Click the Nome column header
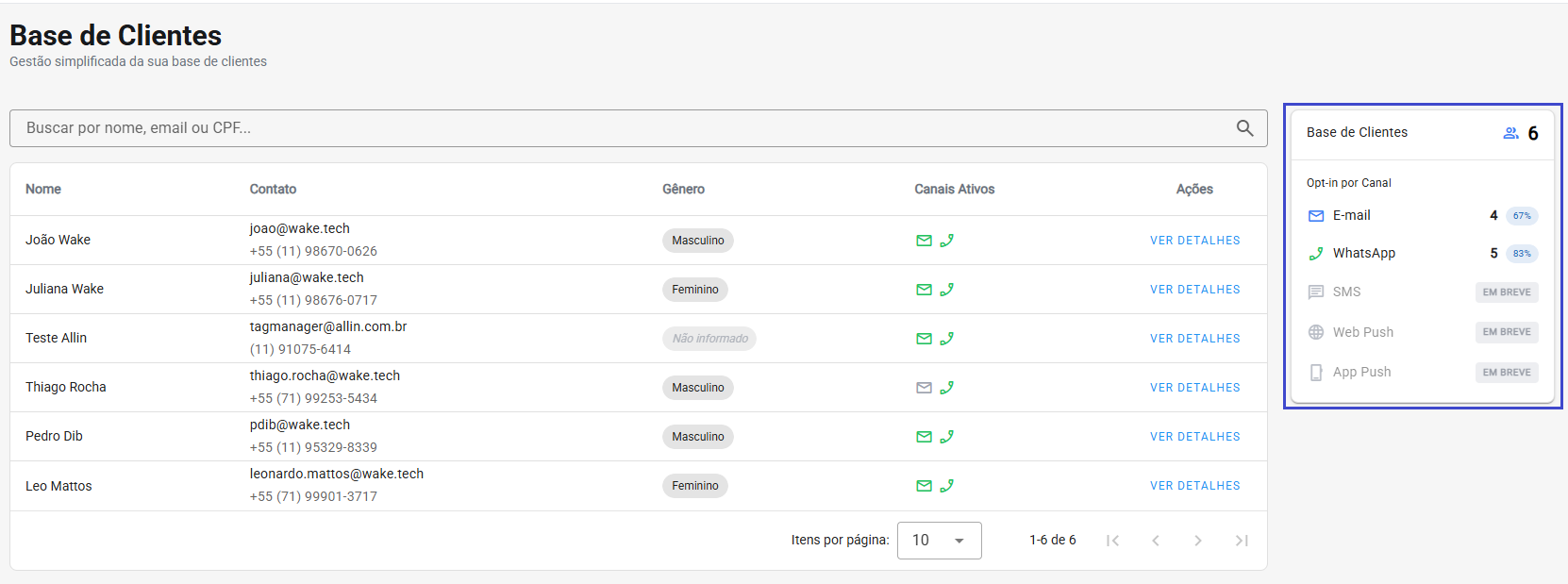1568x584 pixels. click(43, 190)
